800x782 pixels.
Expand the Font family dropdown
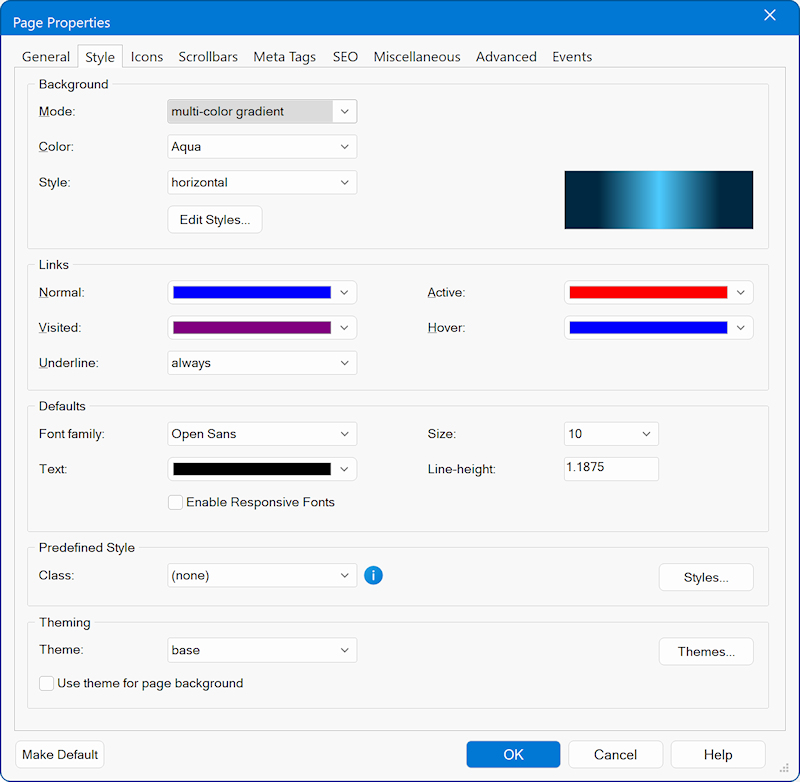tap(262, 434)
